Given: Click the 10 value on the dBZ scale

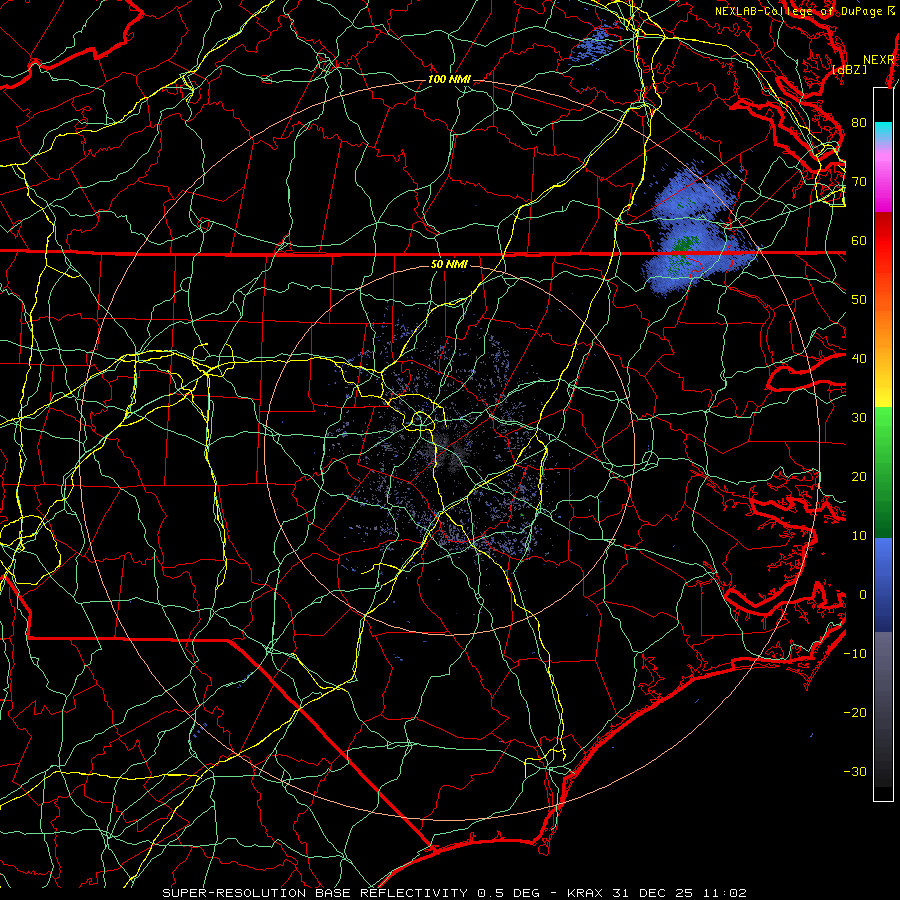Looking at the screenshot, I should tap(859, 536).
